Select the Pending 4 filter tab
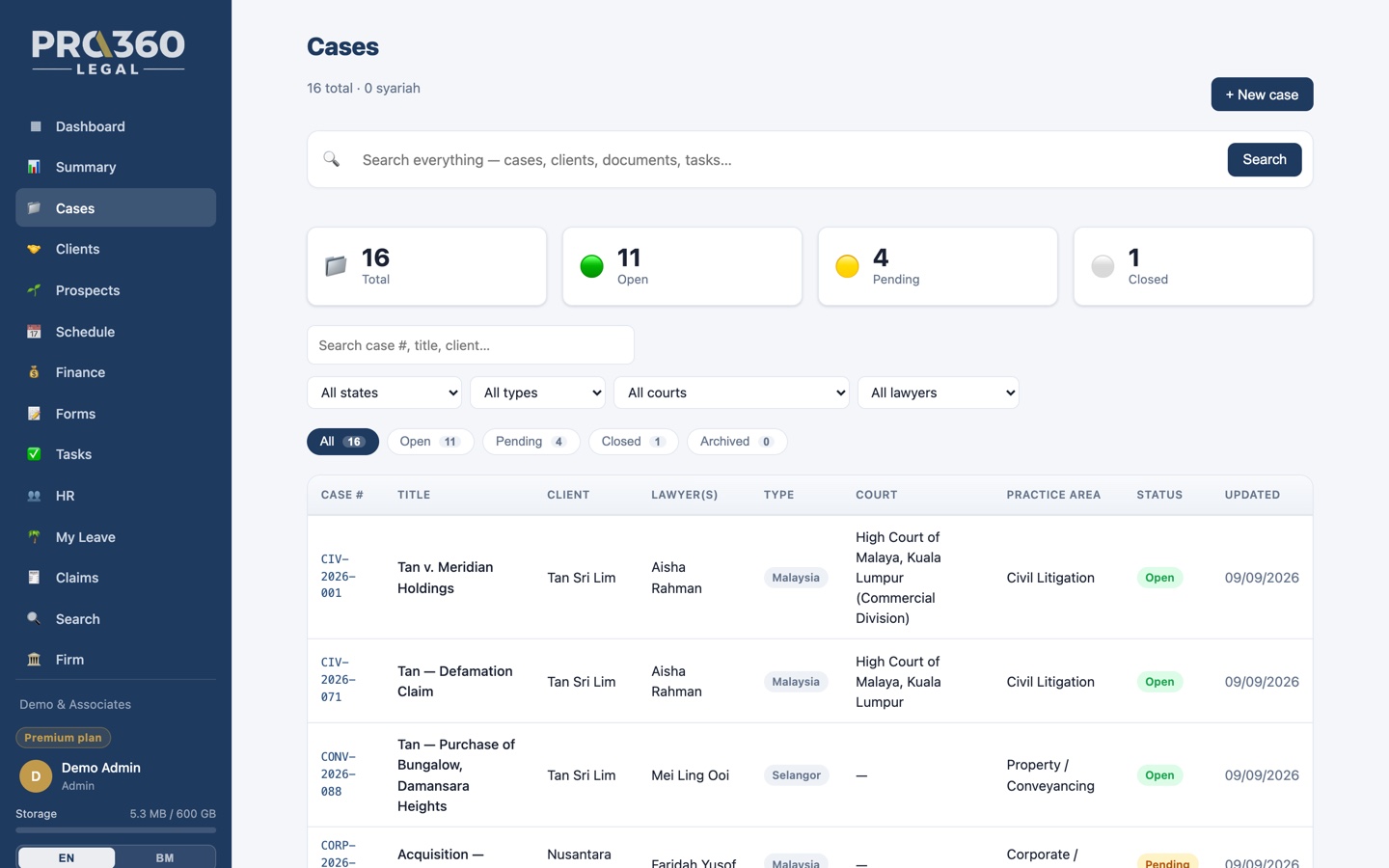1389x868 pixels. click(531, 442)
